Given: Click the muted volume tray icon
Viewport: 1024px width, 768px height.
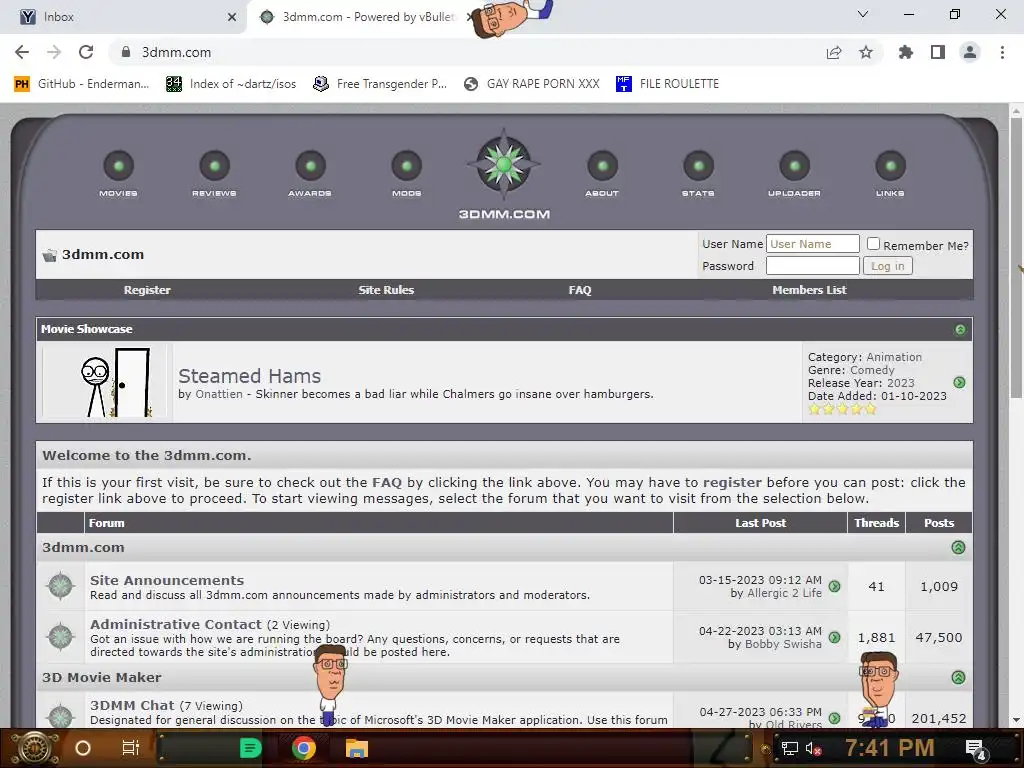Looking at the screenshot, I should tap(813, 749).
